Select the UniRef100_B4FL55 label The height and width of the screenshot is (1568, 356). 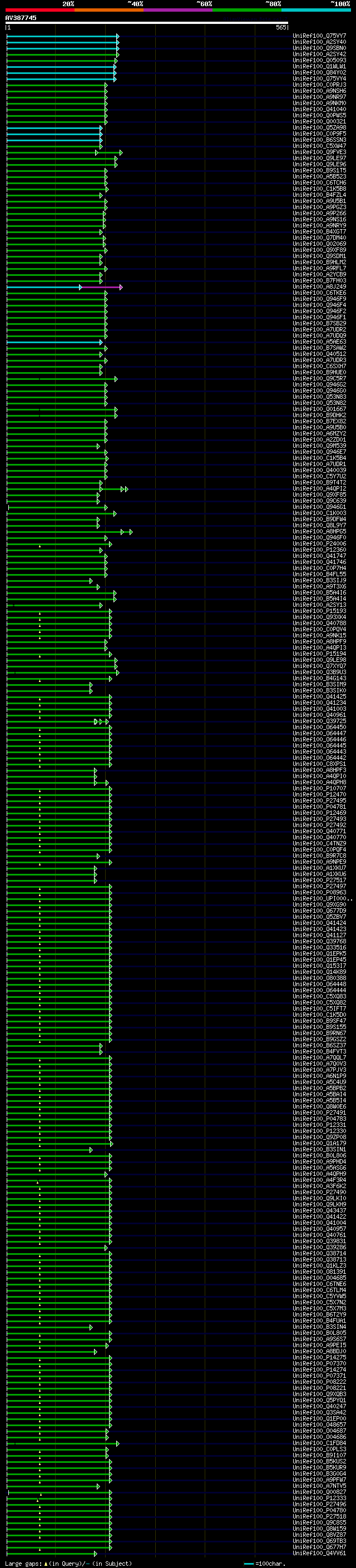coord(319,574)
